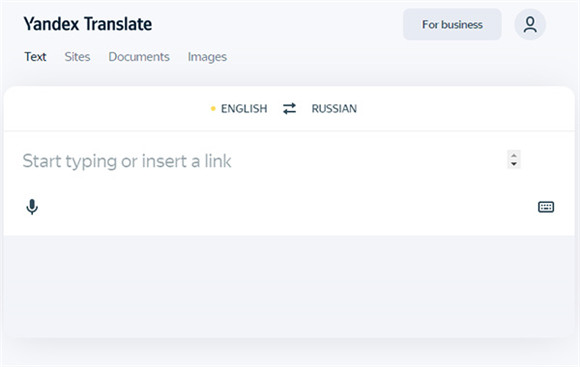Screen dimensions: 580x367
Task: Switch to the Images tab
Action: tap(207, 57)
